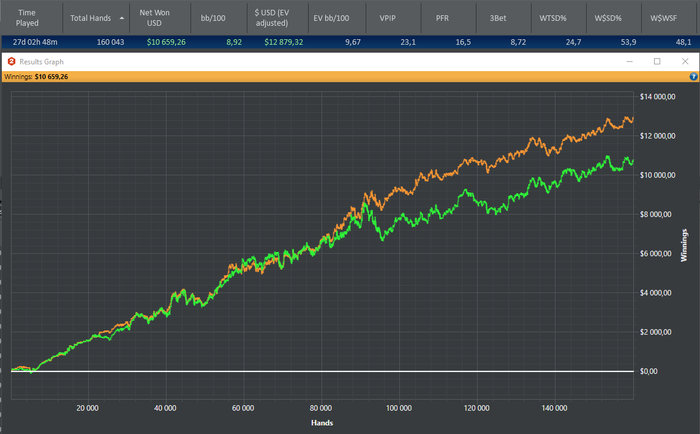The width and height of the screenshot is (700, 434).
Task: Click the 20 000 hands axis tick
Action: tap(88, 408)
